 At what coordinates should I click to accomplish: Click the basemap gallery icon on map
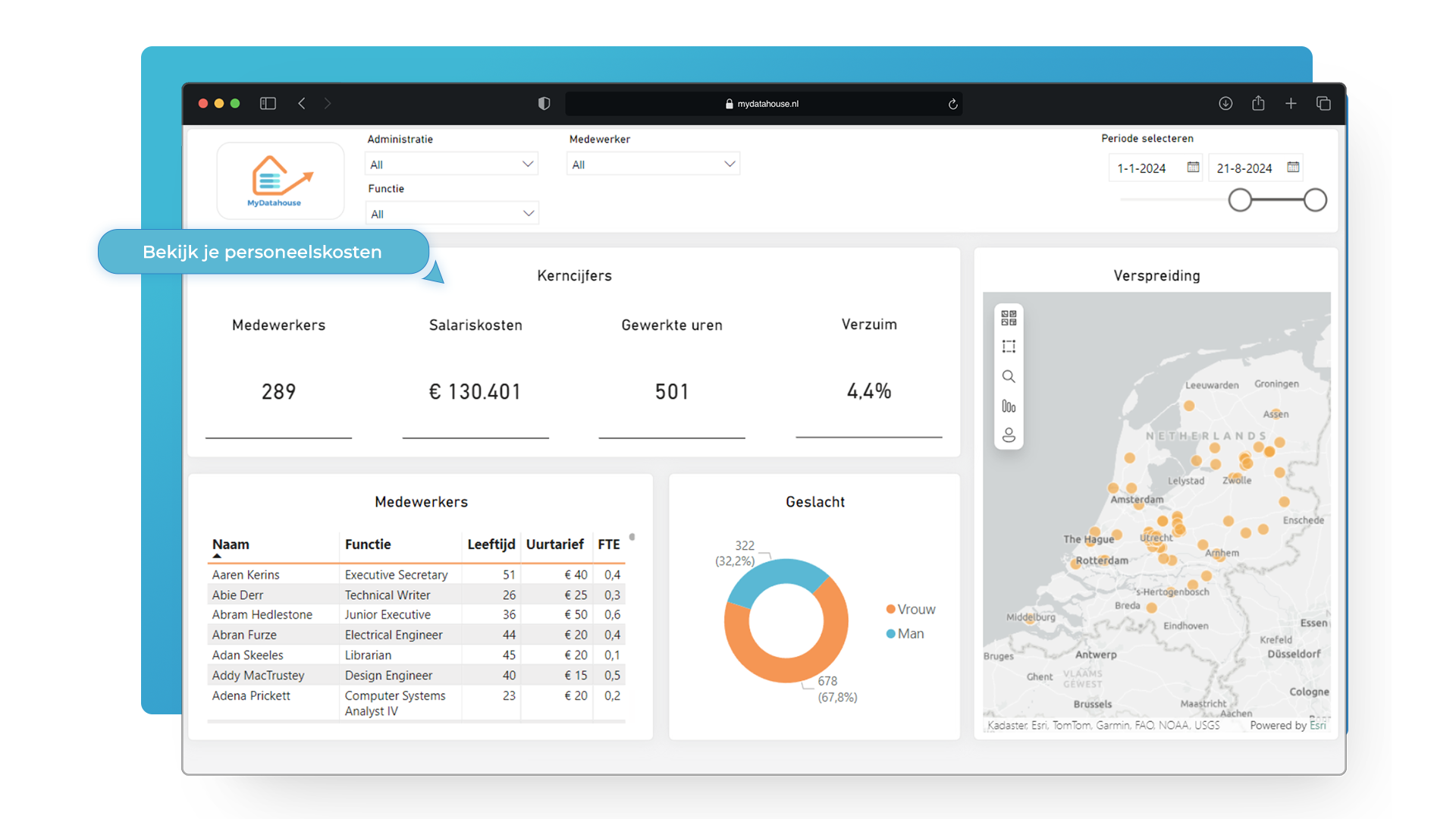1009,318
